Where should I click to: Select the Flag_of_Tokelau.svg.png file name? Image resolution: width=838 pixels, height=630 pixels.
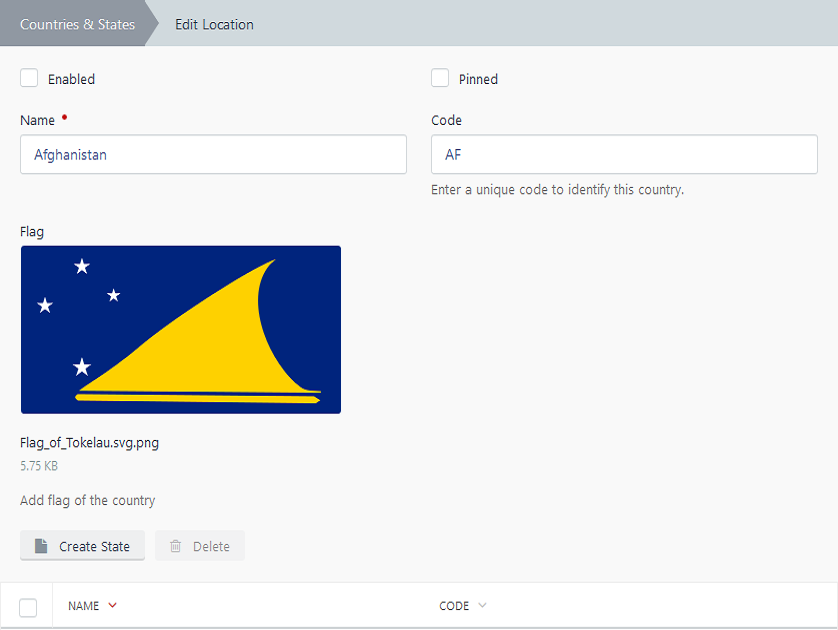pos(89,443)
